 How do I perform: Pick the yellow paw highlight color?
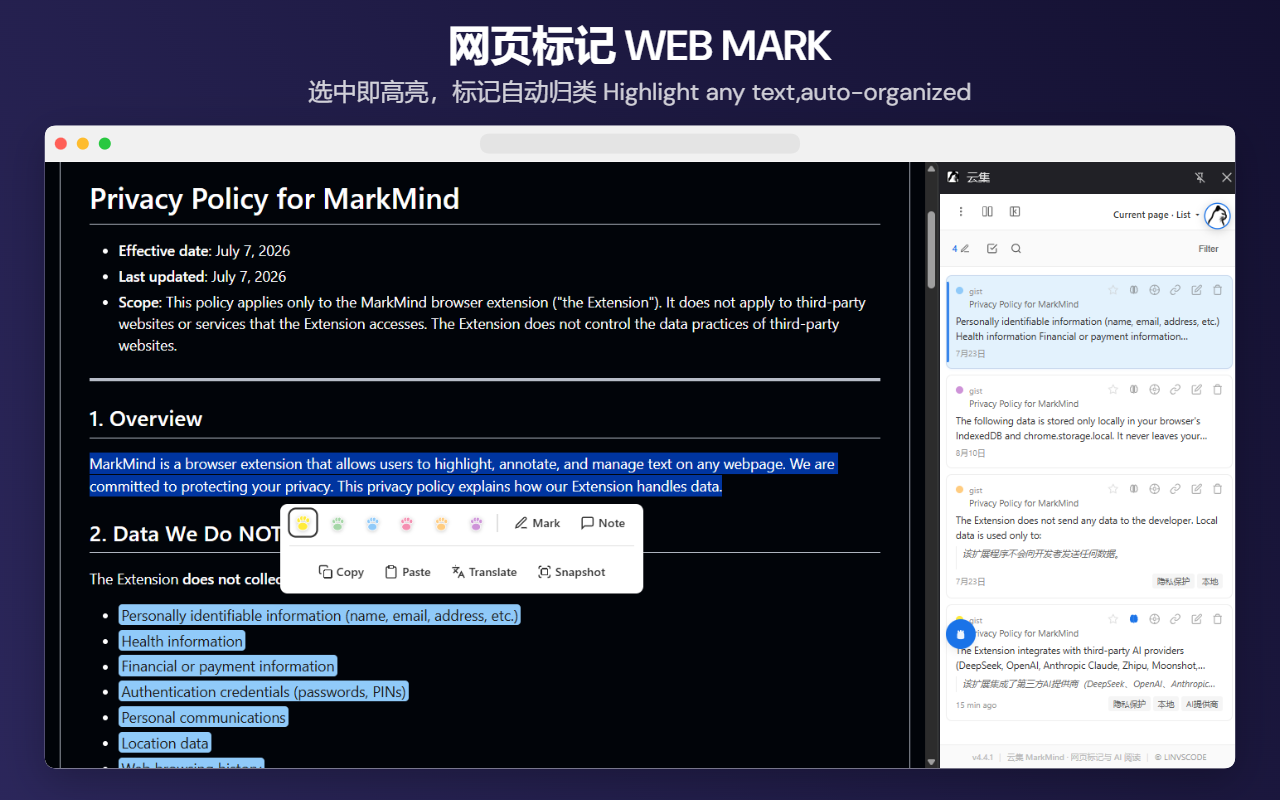click(303, 523)
